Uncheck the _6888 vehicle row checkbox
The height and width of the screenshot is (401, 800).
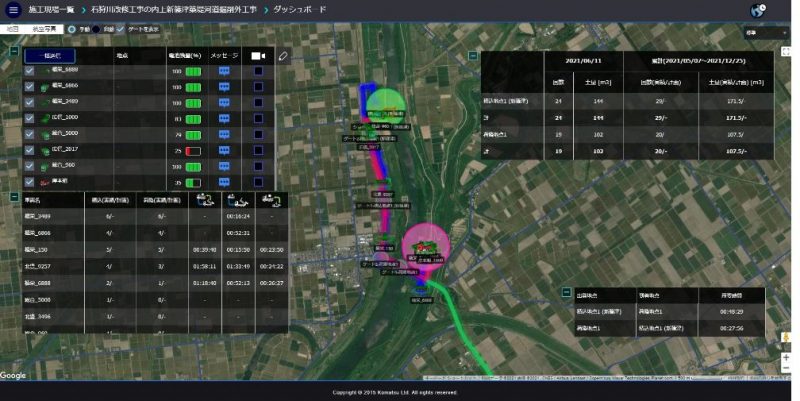(30, 71)
